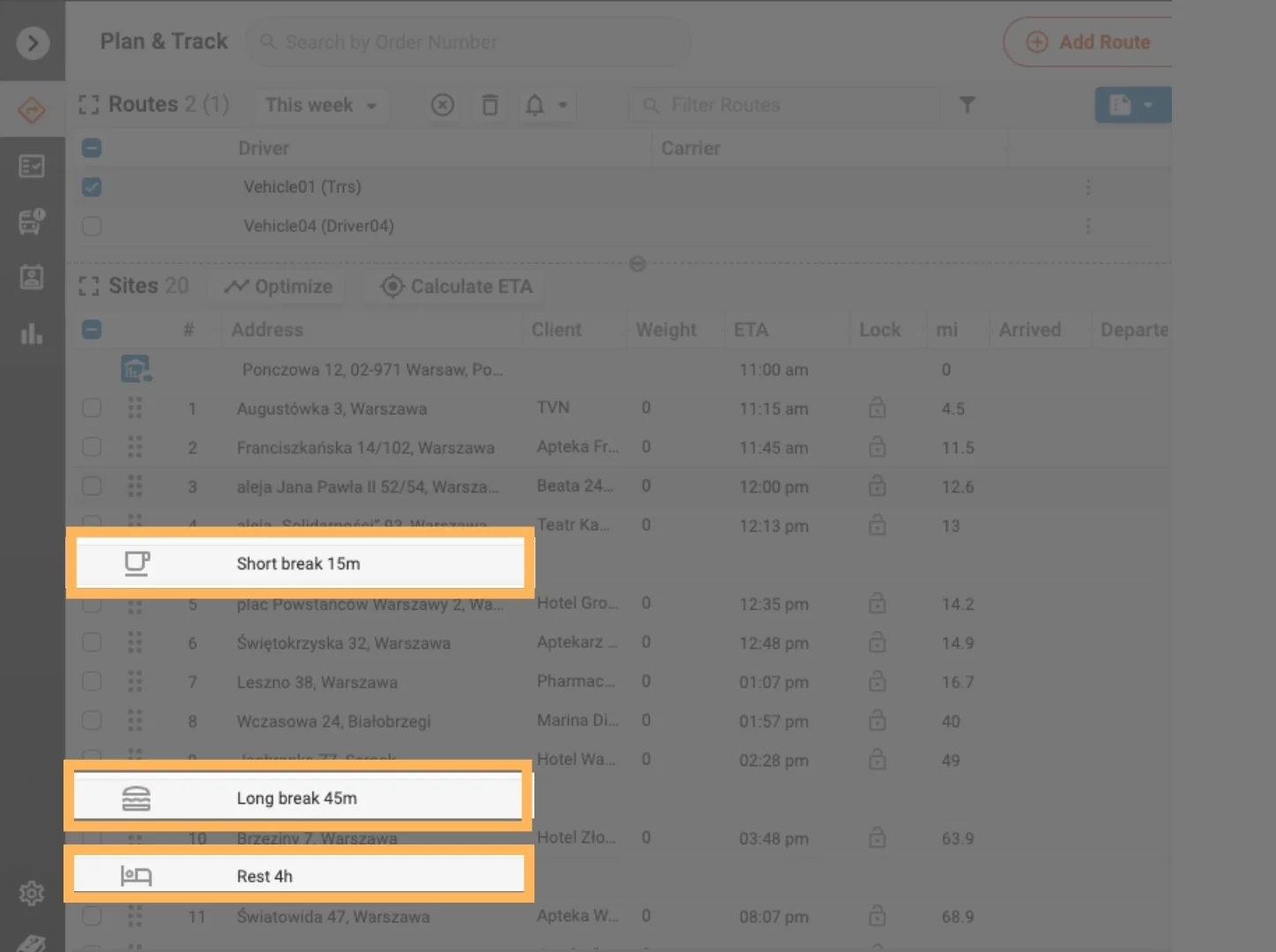1276x952 pixels.
Task: Select the Światowida 47, Warszawa address
Action: pyautogui.click(x=333, y=917)
